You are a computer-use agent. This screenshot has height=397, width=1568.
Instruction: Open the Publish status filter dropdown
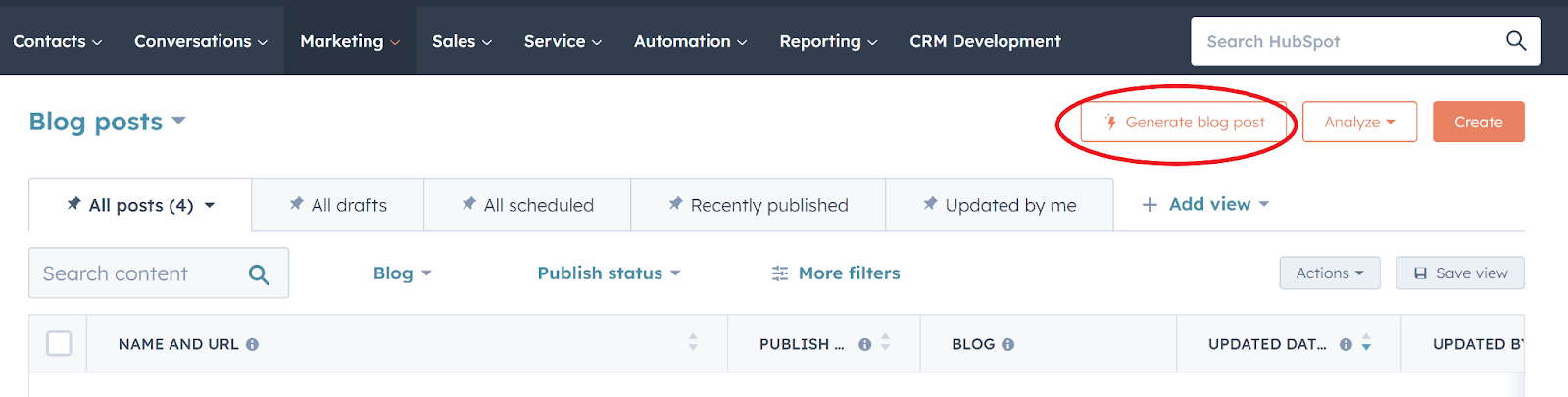(x=609, y=273)
